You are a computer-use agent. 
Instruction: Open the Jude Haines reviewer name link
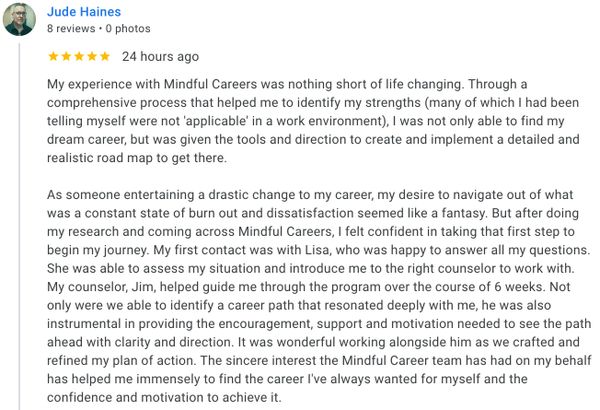pyautogui.click(x=86, y=11)
